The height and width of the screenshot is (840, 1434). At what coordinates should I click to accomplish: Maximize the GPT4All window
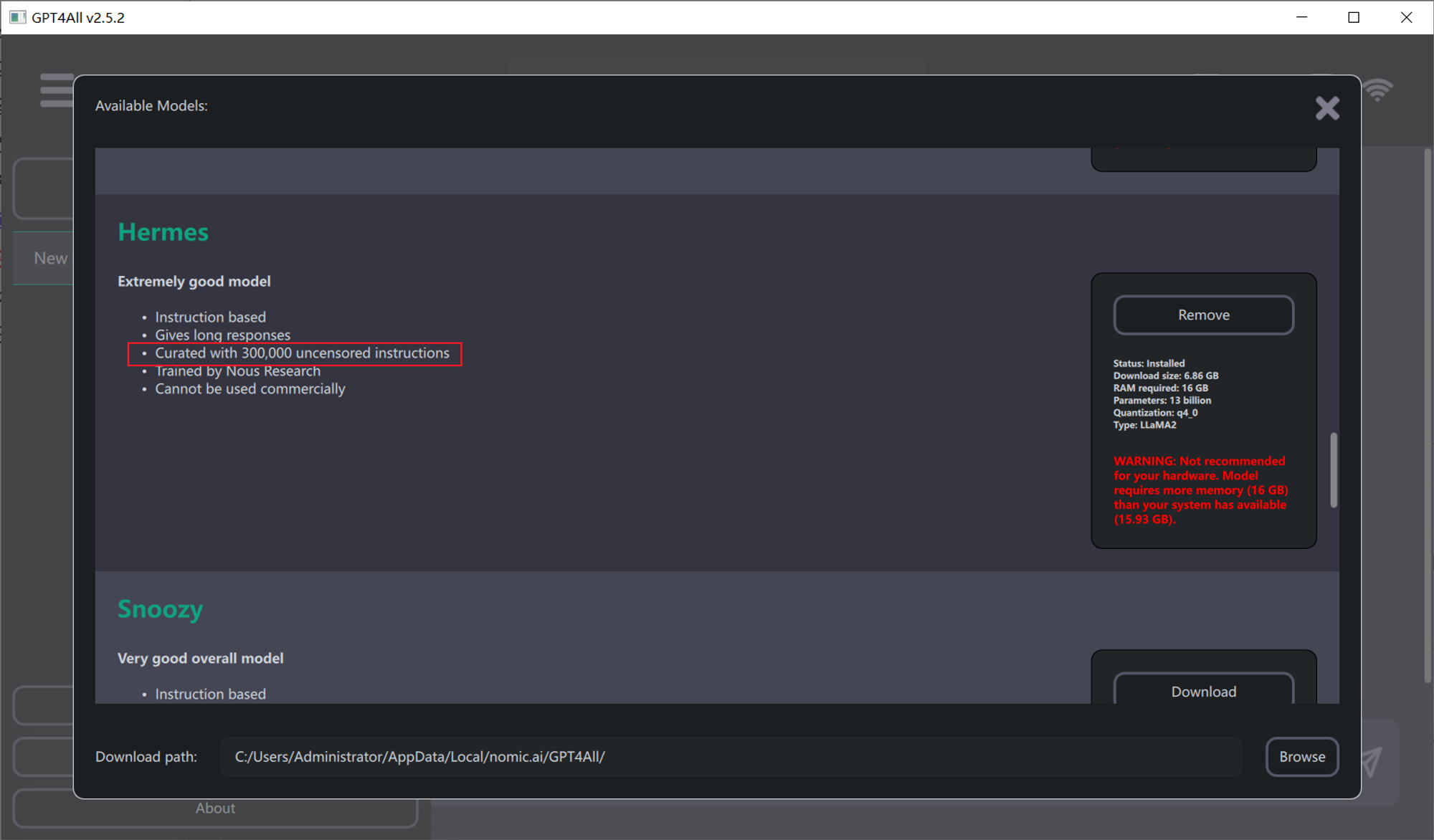(x=1354, y=17)
